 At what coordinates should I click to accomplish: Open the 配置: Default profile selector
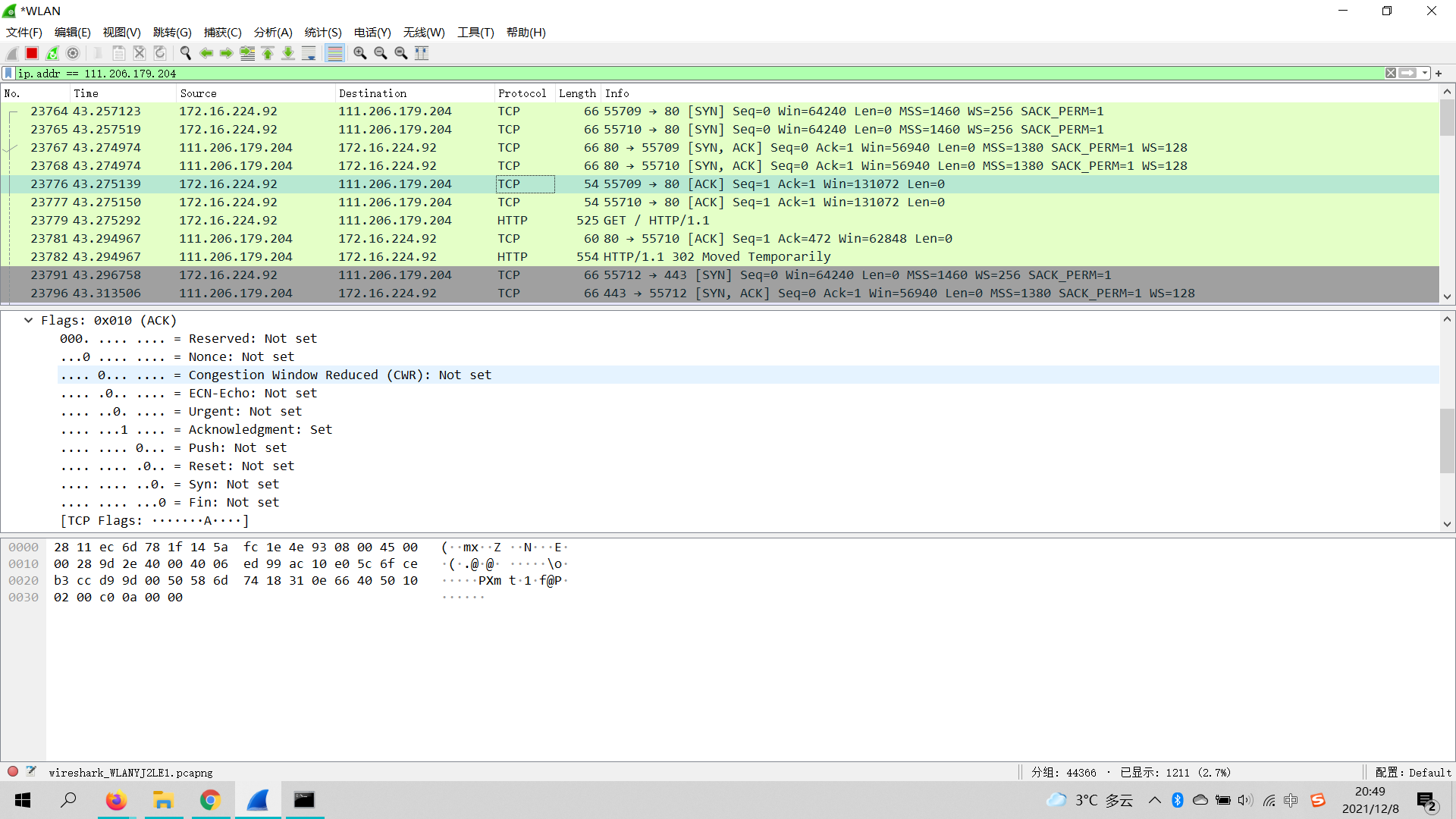[1412, 772]
